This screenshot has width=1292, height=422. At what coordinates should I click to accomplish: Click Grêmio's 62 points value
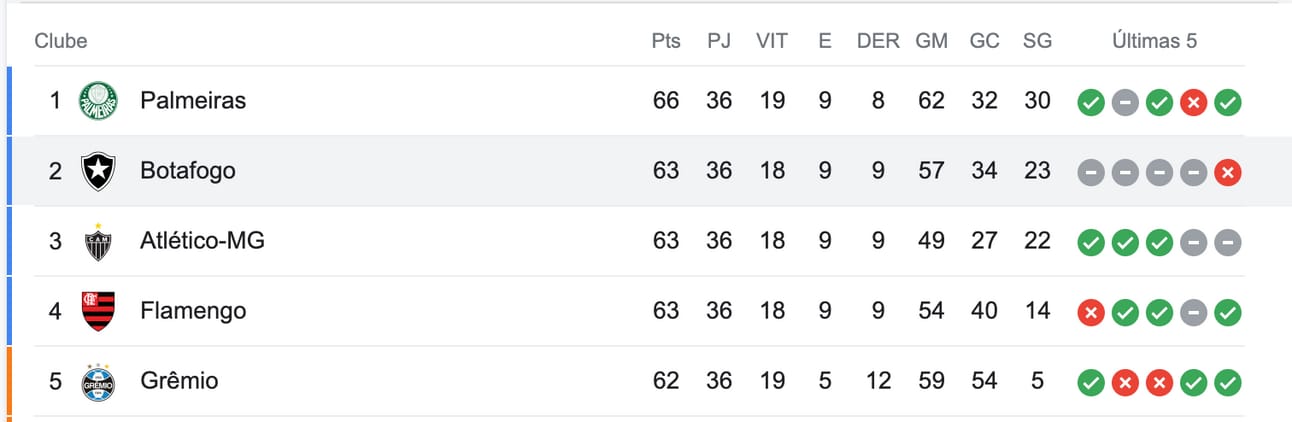[x=666, y=381]
